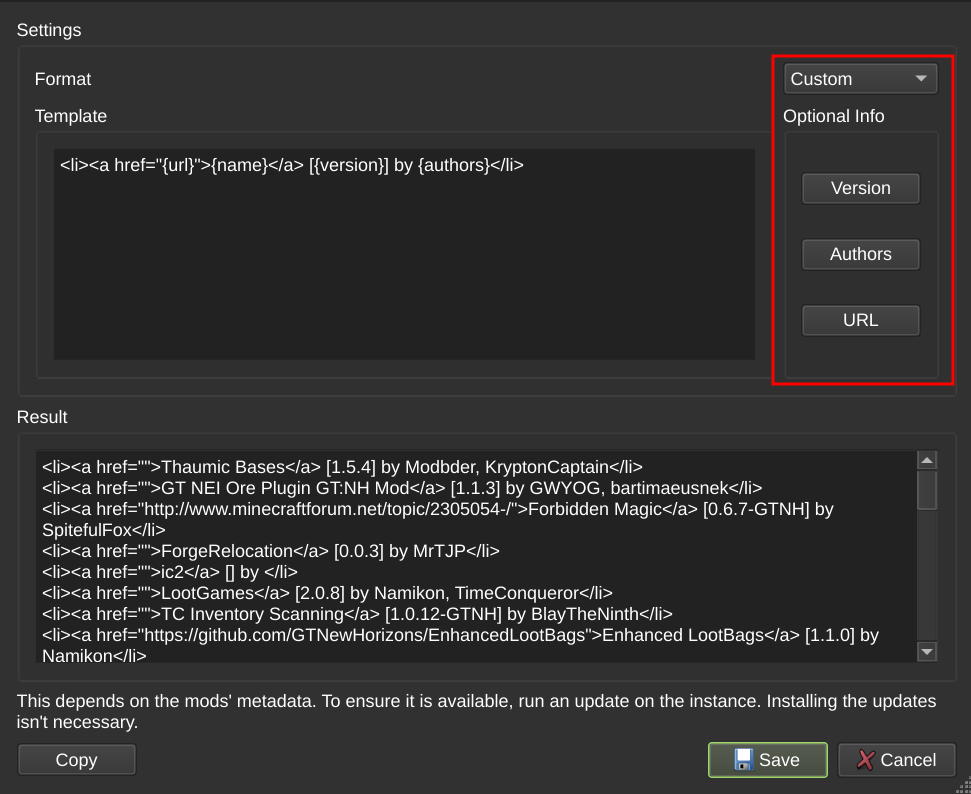Click the resize grip at bottom-right corner
The image size is (971, 794).
coord(963,786)
